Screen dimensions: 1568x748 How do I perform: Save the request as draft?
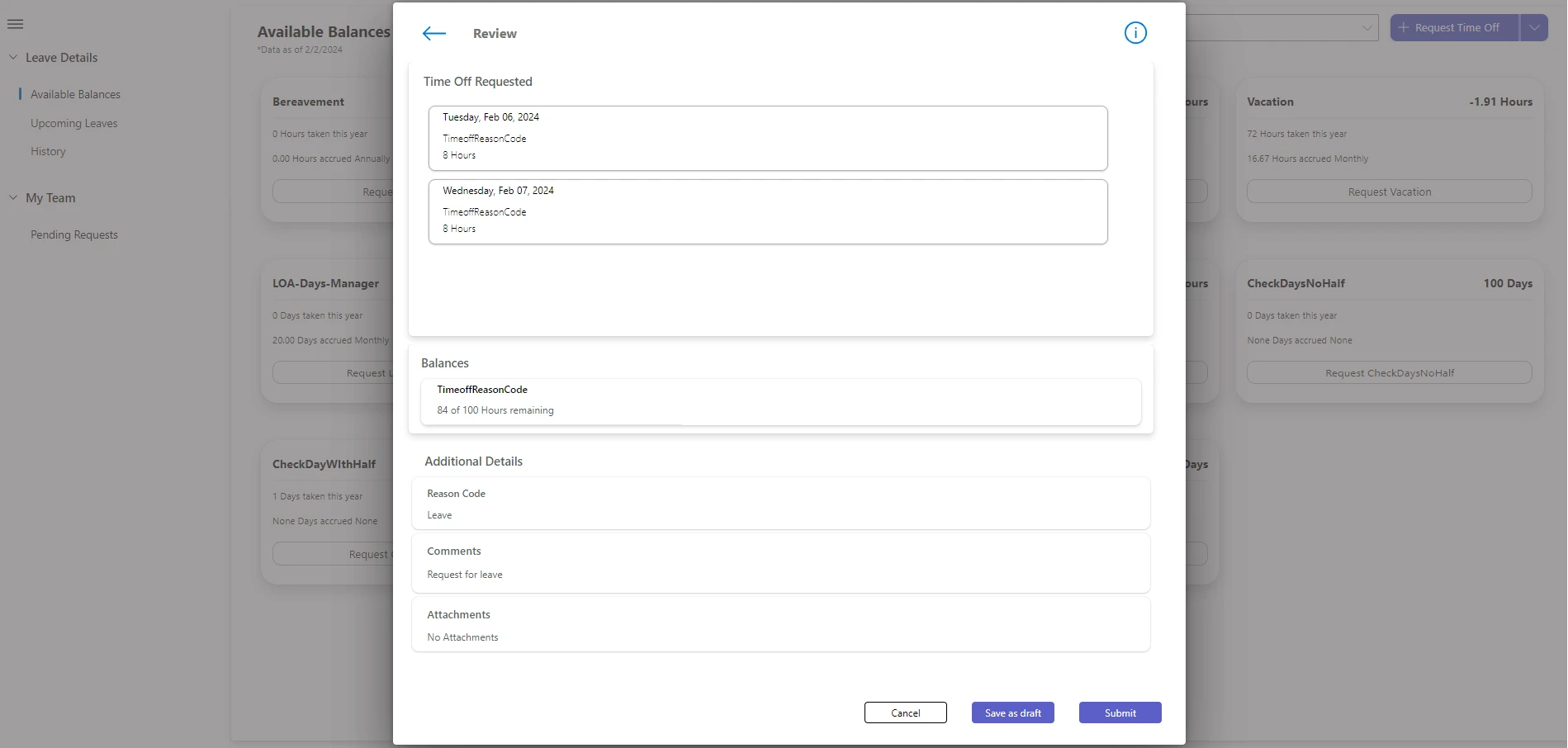(1012, 712)
